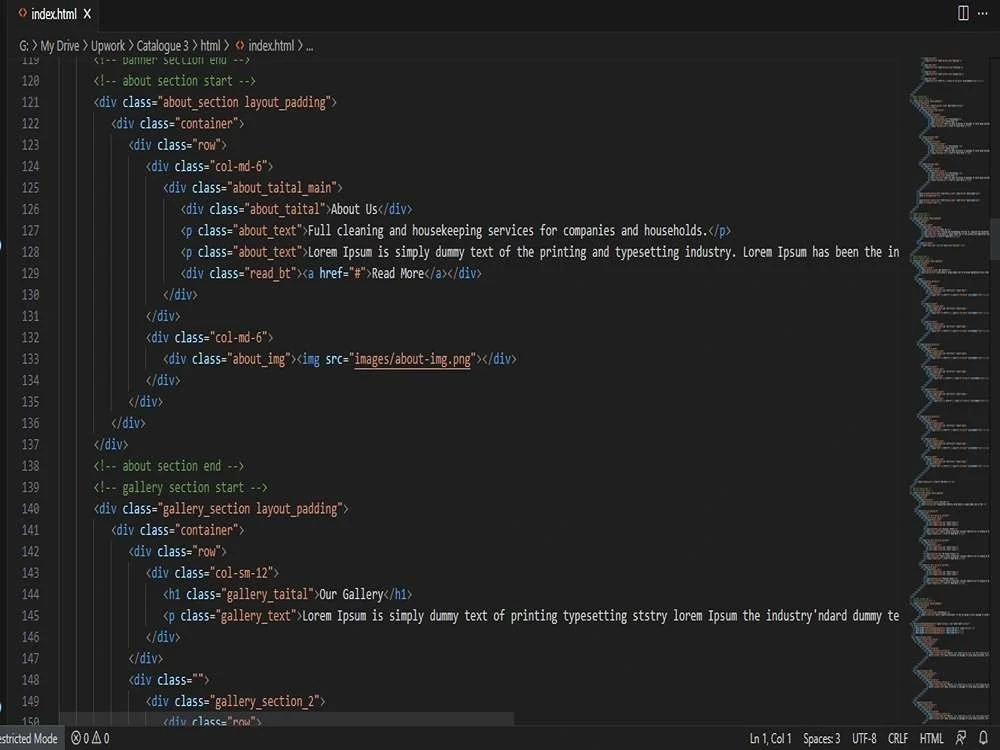Open errors and warnings problems indicator
The width and height of the screenshot is (1000, 750).
[x=90, y=739]
